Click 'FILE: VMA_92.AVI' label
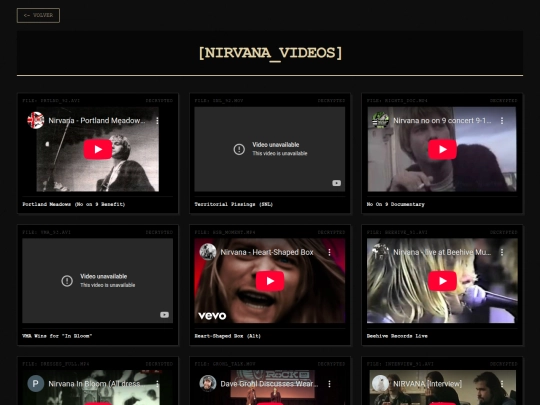The image size is (540, 405). click(46, 232)
